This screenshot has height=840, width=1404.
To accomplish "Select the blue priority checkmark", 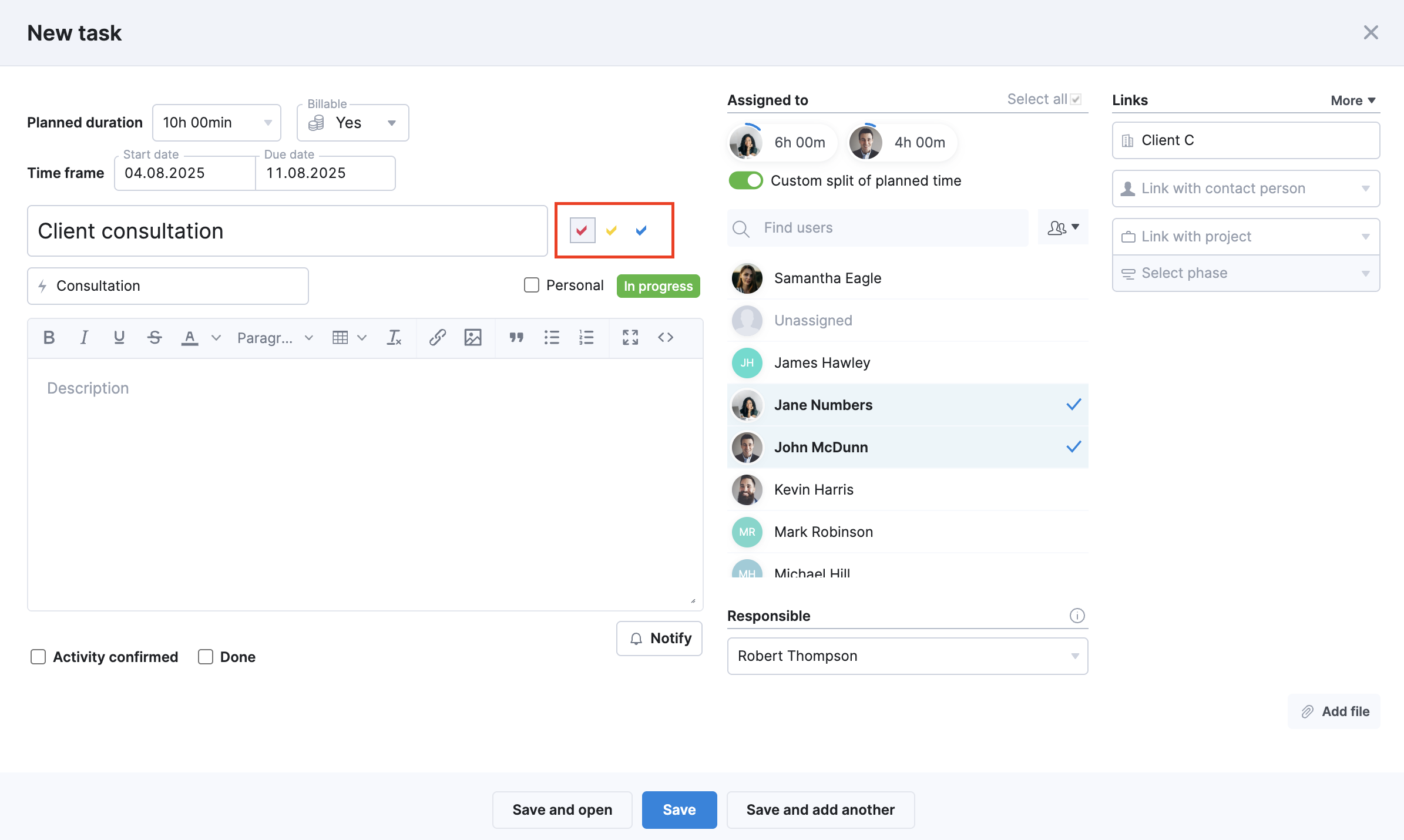I will pos(641,230).
